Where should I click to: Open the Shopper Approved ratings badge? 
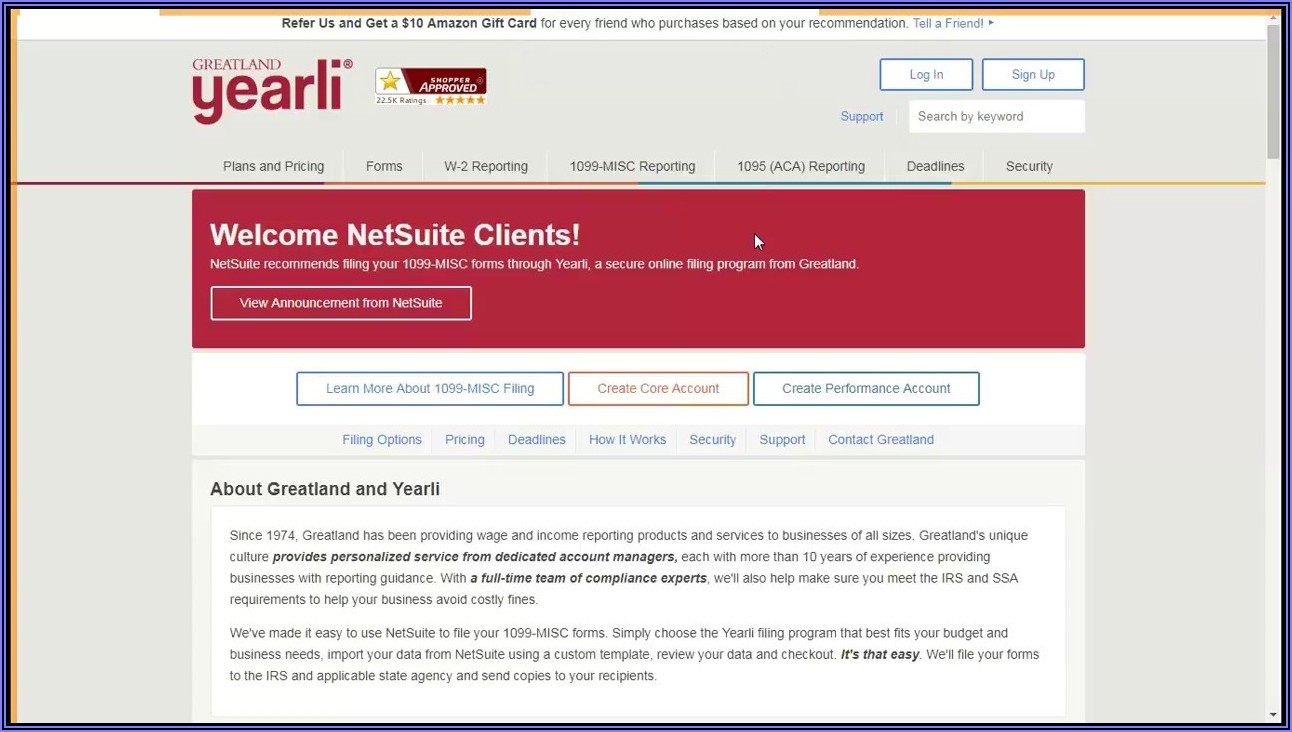point(429,86)
